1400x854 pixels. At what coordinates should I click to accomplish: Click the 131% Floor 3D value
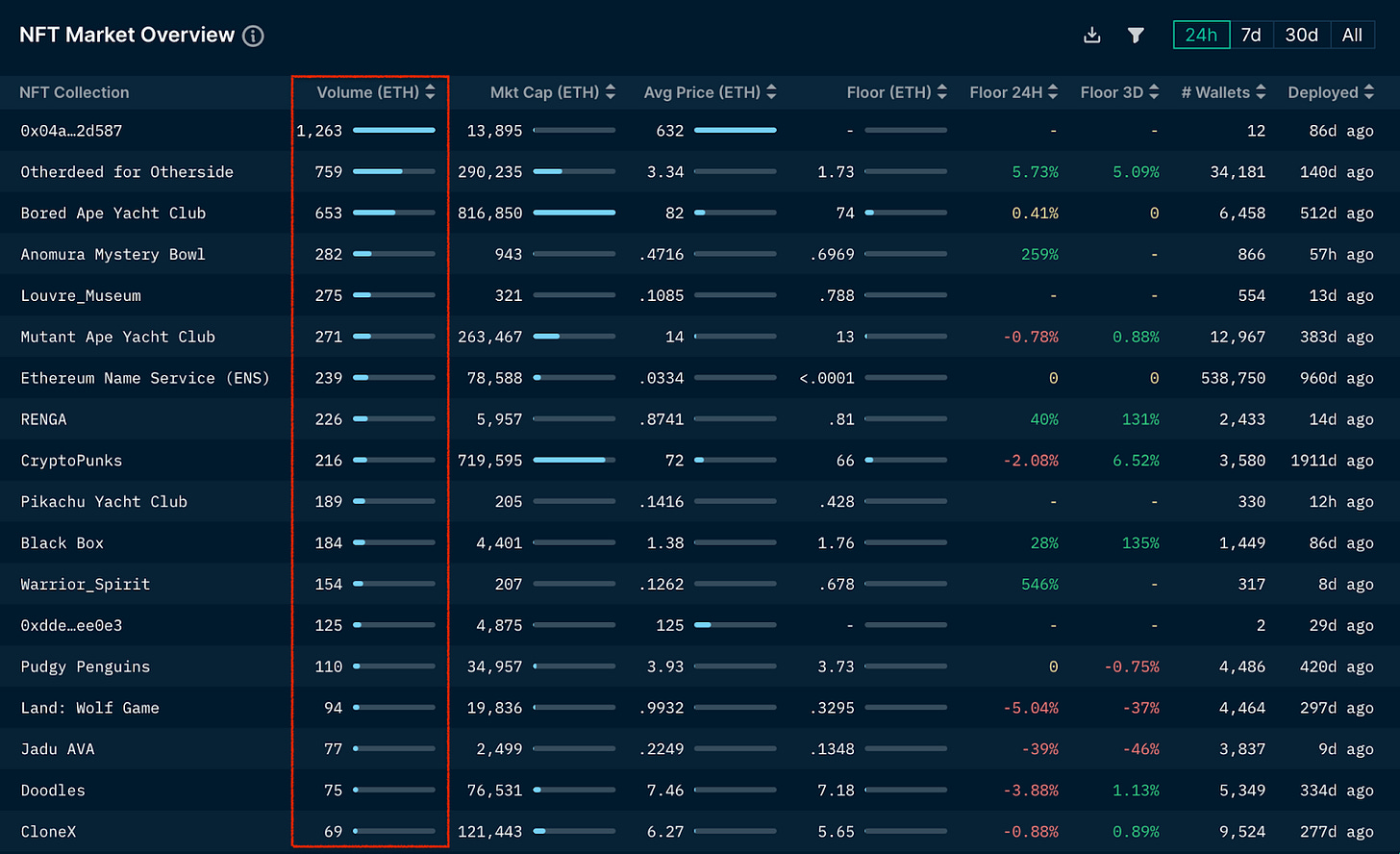pyautogui.click(x=1140, y=420)
